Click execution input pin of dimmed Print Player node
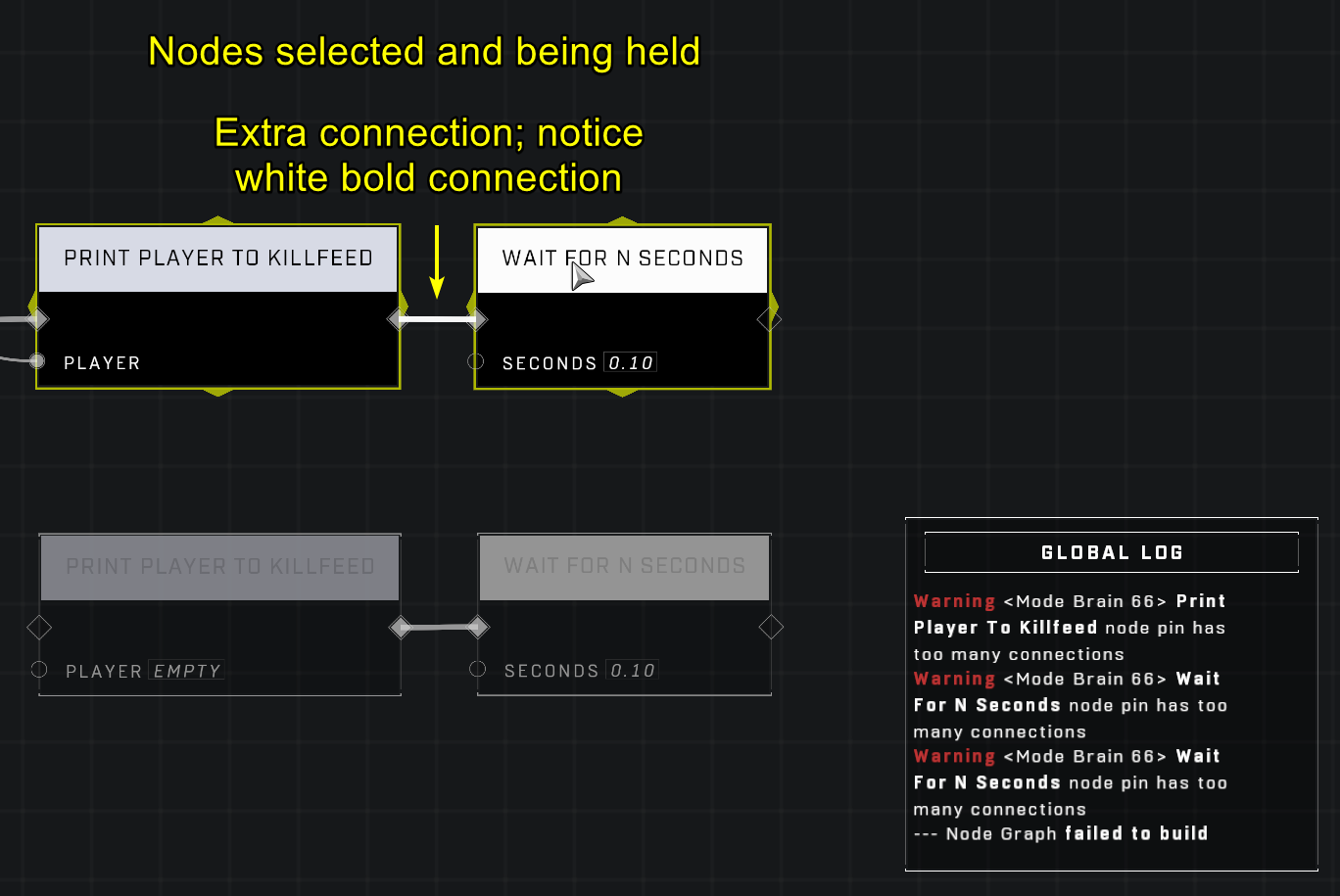 (x=38, y=627)
